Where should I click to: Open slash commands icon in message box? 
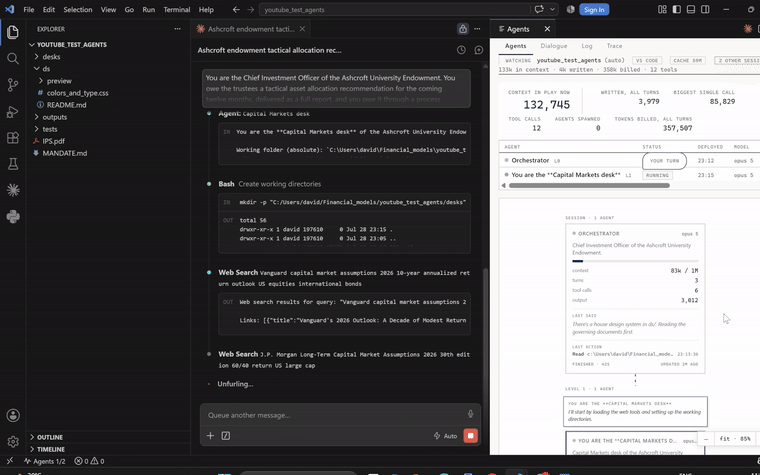coord(226,436)
